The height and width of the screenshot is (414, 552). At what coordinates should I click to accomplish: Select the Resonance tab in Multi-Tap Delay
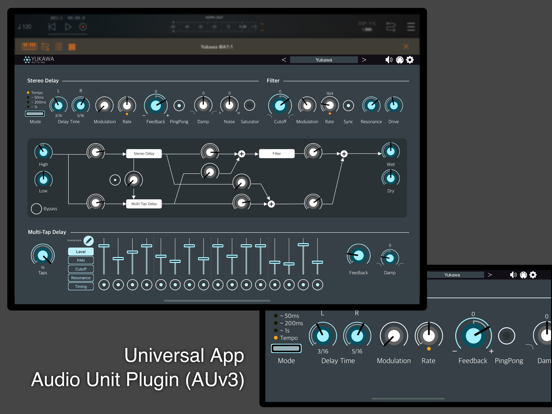(81, 278)
